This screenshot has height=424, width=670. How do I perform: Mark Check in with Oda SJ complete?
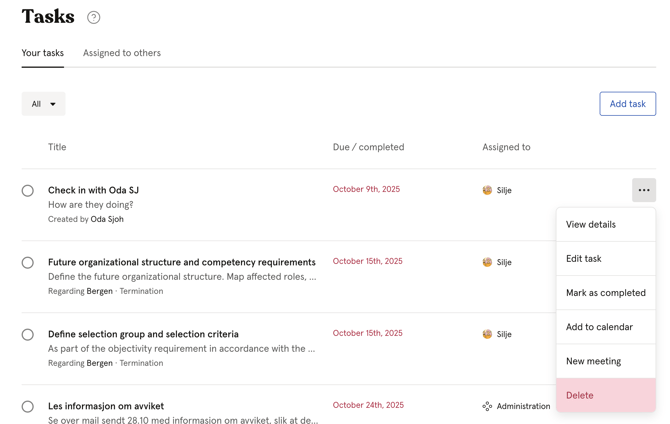pos(28,190)
